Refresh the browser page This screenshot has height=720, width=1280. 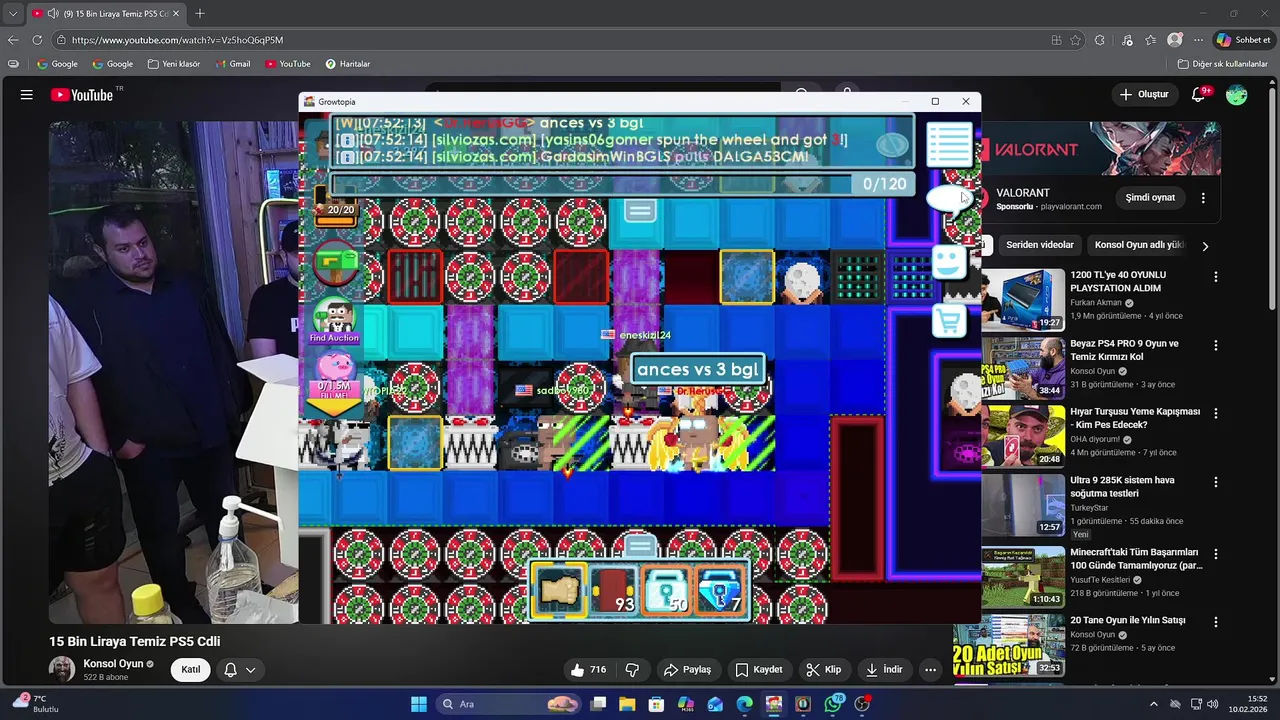click(37, 40)
